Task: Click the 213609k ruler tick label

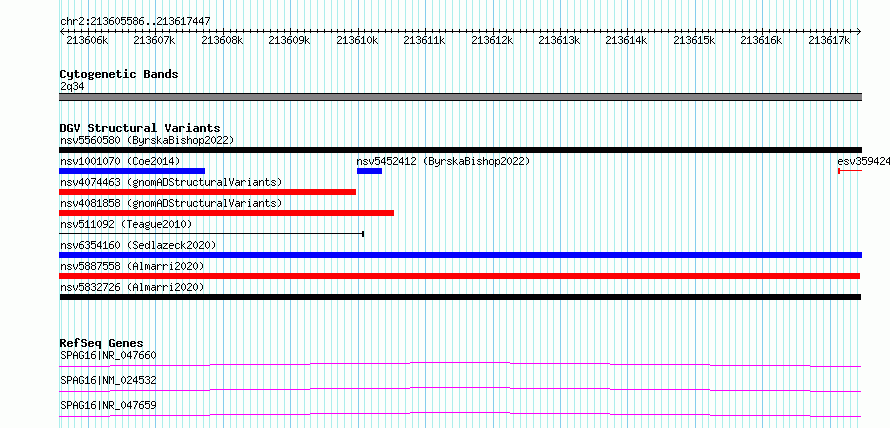Action: pyautogui.click(x=289, y=40)
